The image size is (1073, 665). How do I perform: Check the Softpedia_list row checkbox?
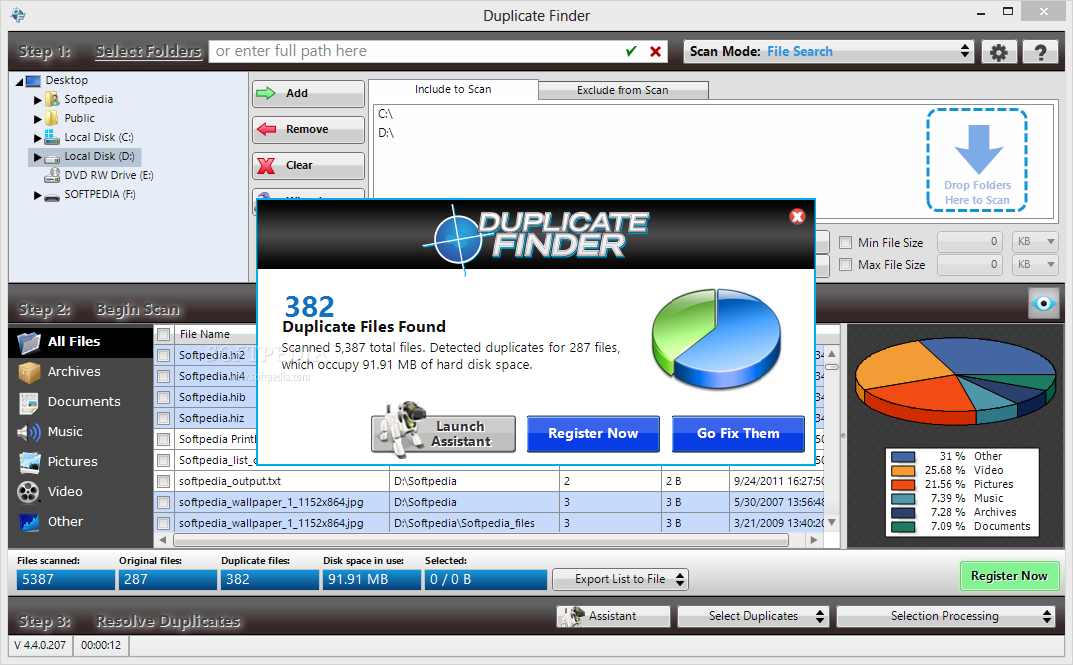click(x=164, y=460)
